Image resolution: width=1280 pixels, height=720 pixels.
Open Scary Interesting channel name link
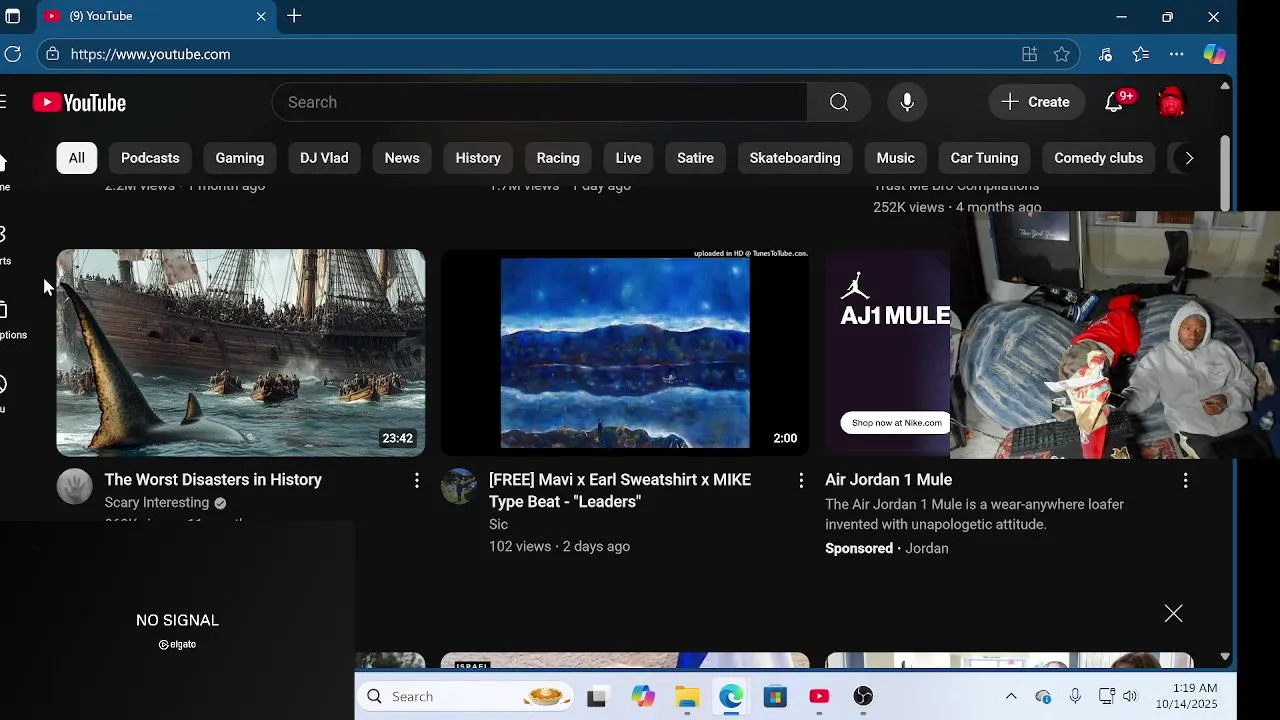click(x=157, y=503)
